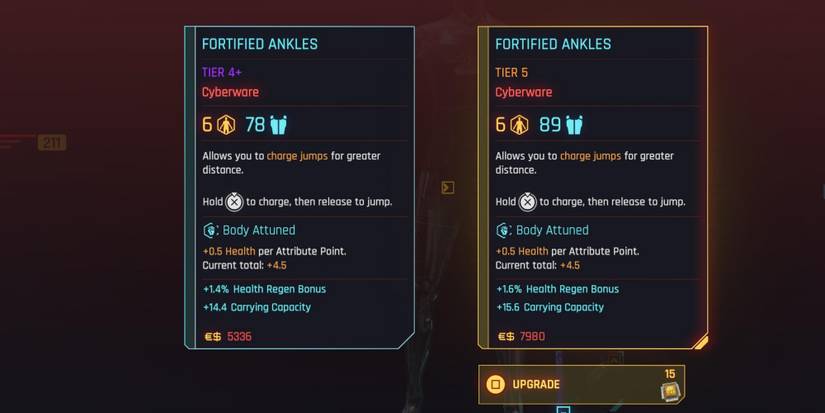
Task: Click the 5336 eurodollar price
Action: [239, 337]
